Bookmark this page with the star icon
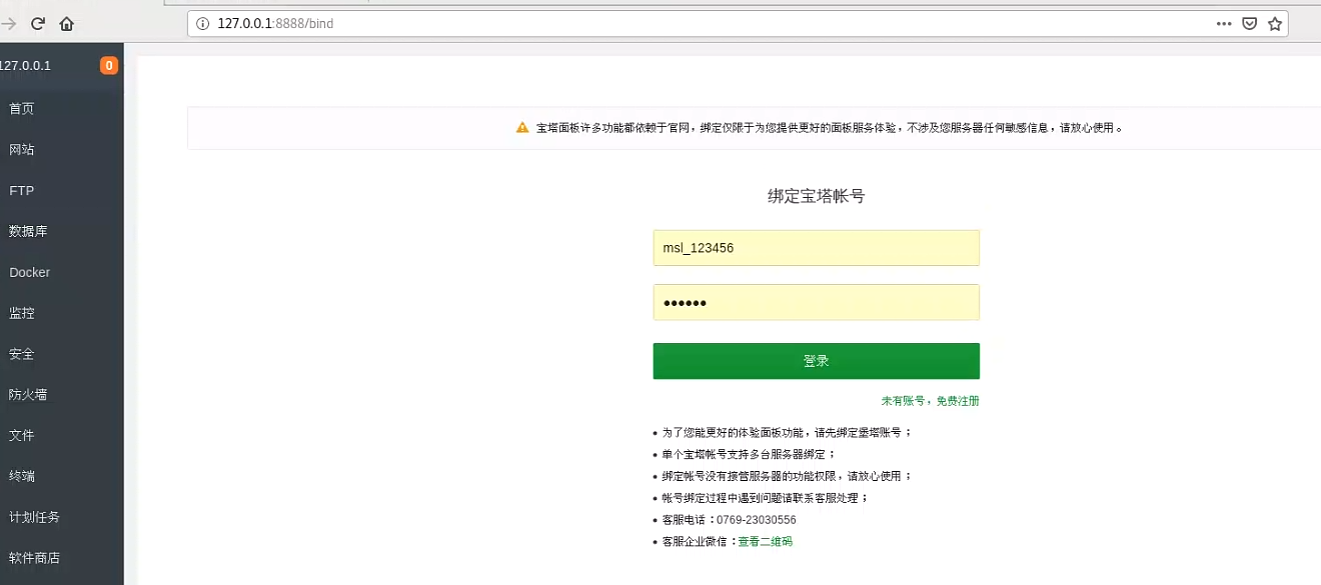This screenshot has width=1321, height=585. 1275,23
